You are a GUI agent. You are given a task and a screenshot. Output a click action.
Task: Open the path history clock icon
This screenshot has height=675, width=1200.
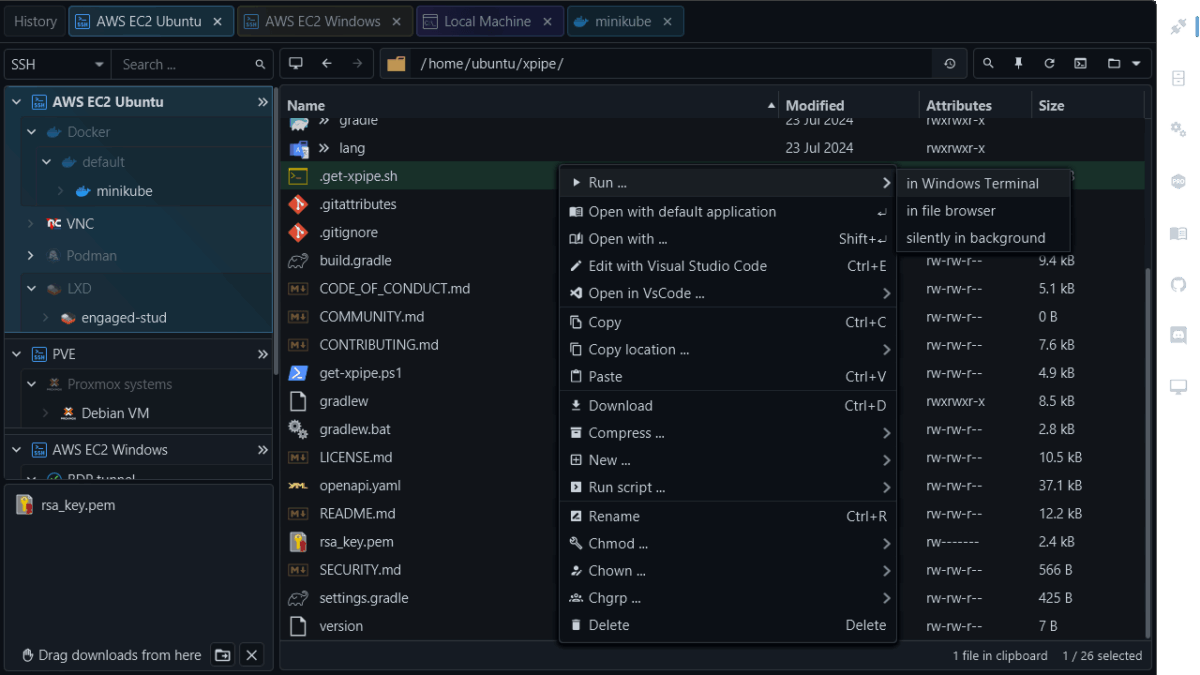point(950,64)
